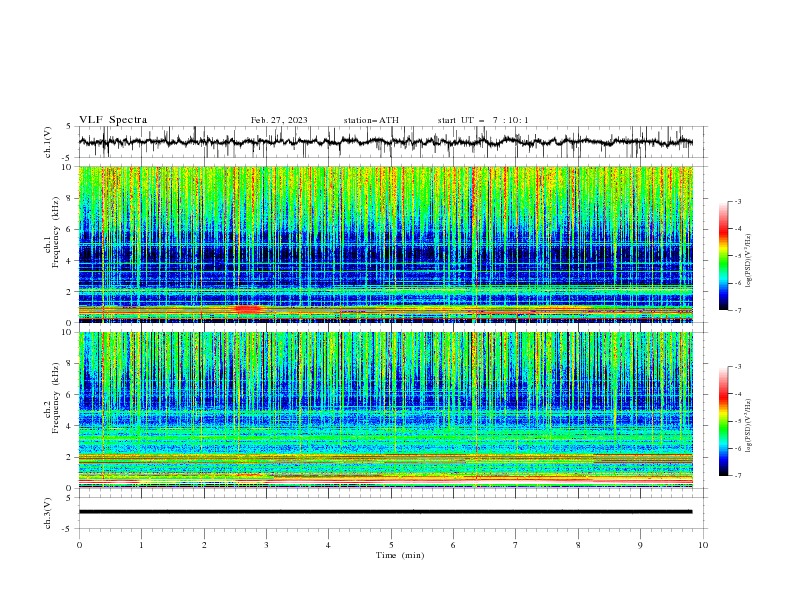Click the "ch.1(V)" axis label

tap(48, 142)
